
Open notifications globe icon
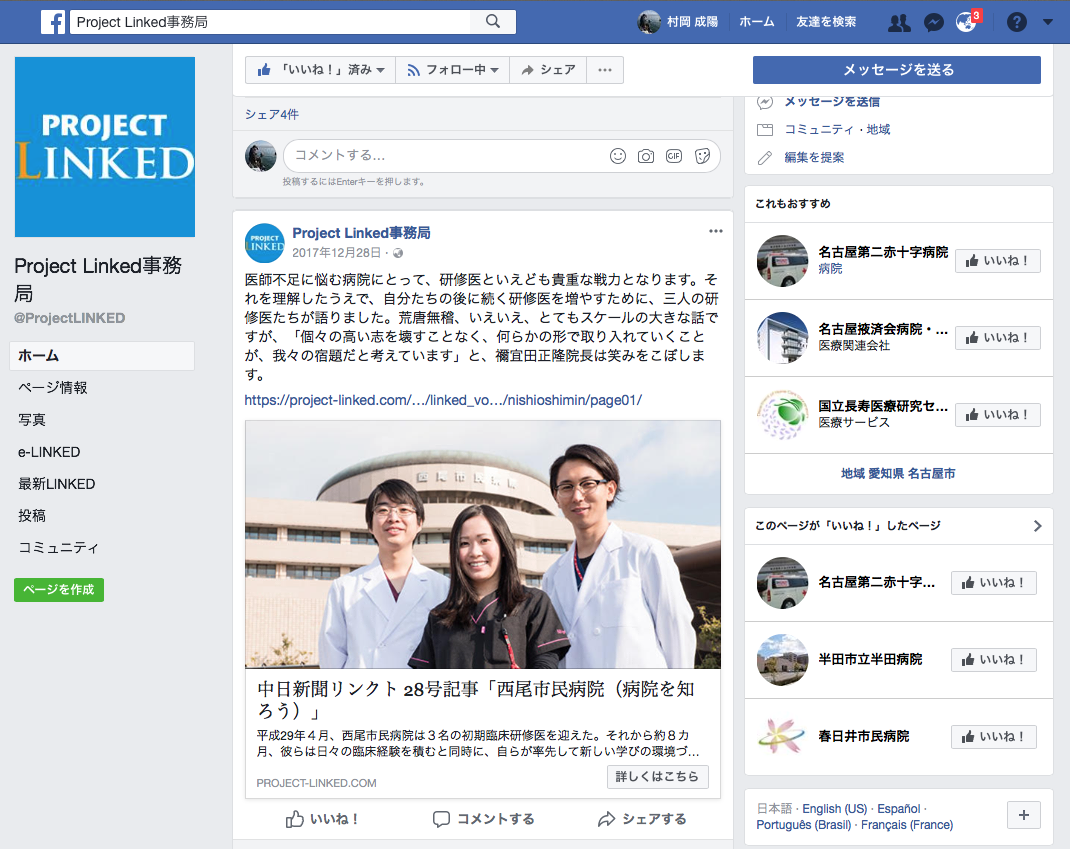point(965,22)
